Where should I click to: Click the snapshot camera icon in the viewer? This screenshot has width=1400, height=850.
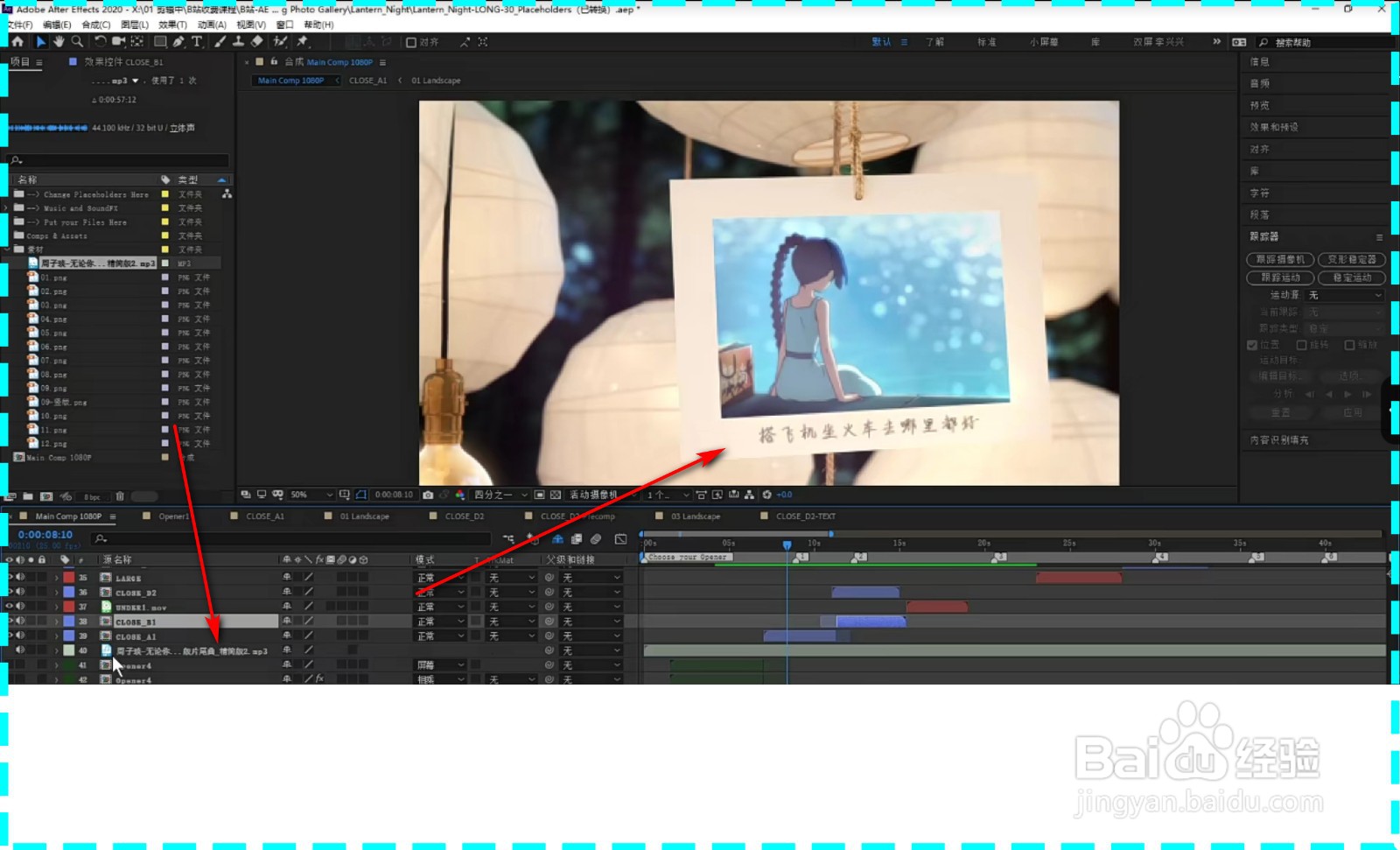(x=428, y=495)
